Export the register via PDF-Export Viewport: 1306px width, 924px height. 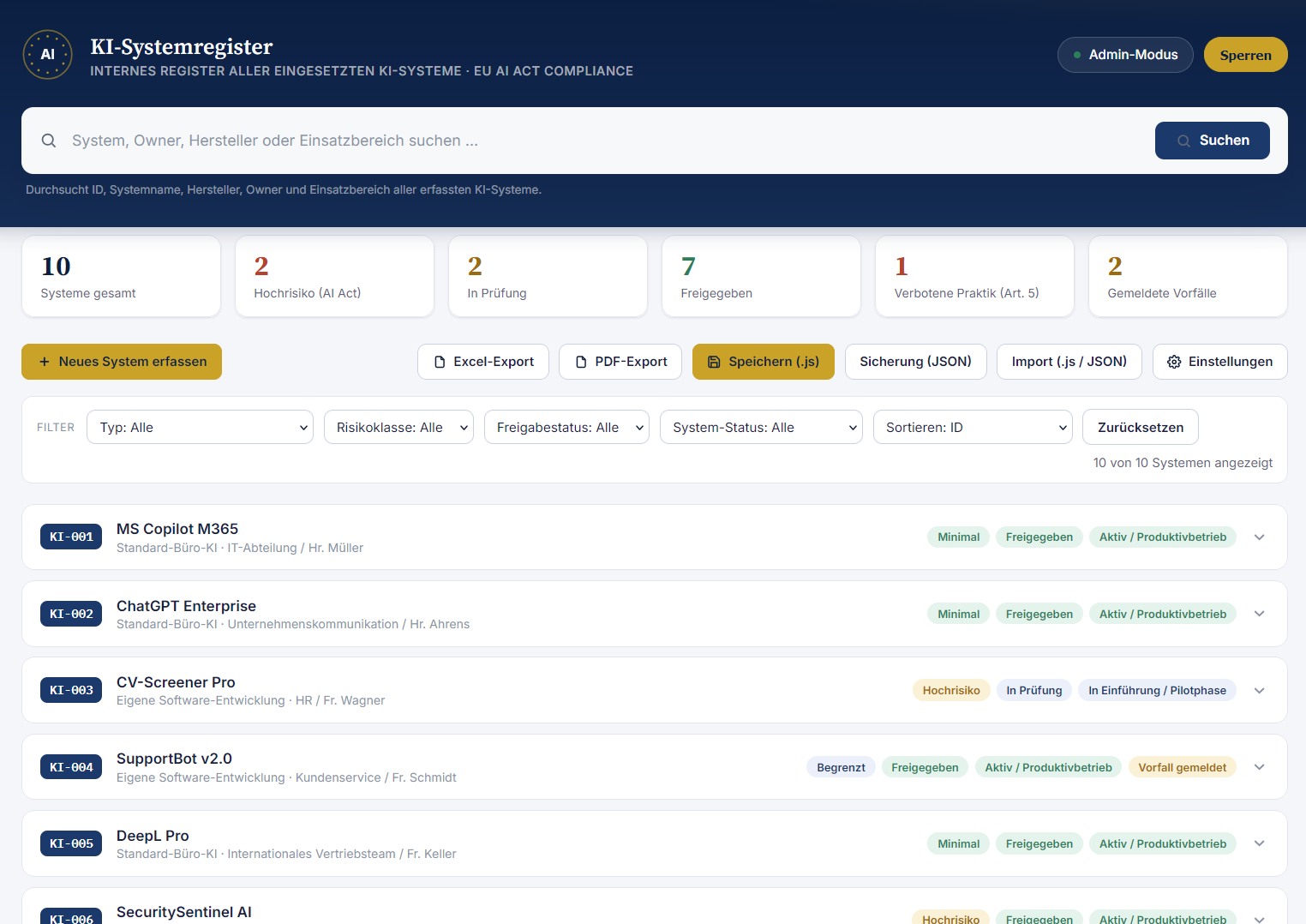pos(620,362)
